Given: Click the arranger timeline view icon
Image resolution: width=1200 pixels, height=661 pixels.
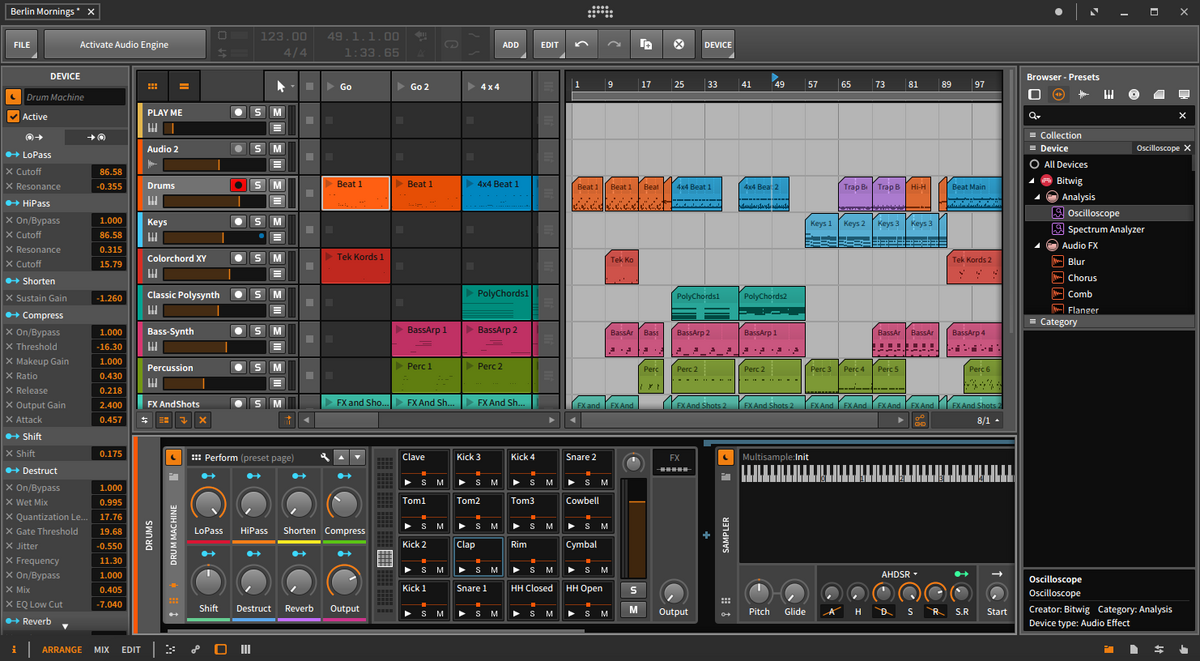Looking at the screenshot, I should point(184,86).
